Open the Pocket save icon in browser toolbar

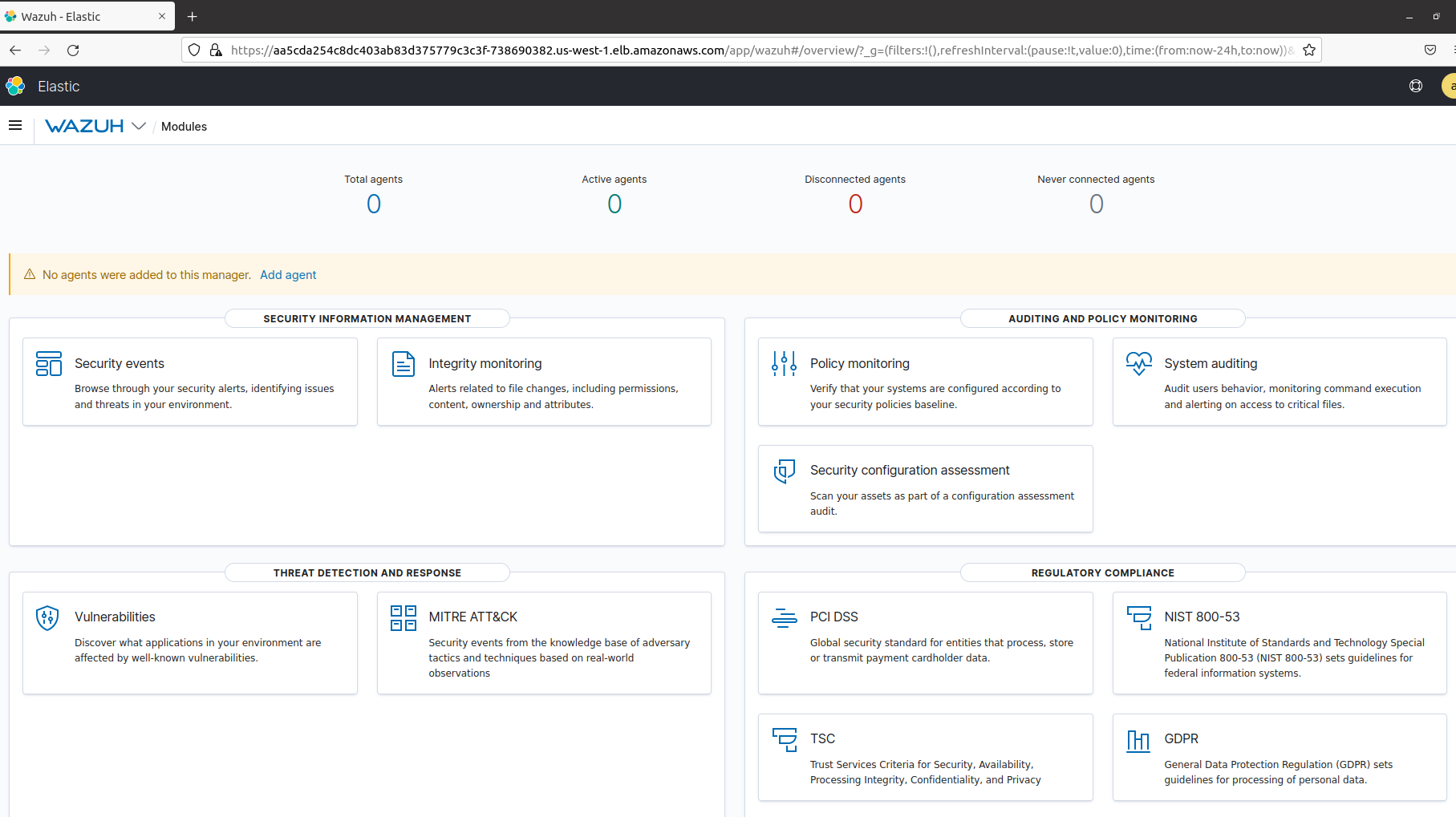coord(1430,50)
